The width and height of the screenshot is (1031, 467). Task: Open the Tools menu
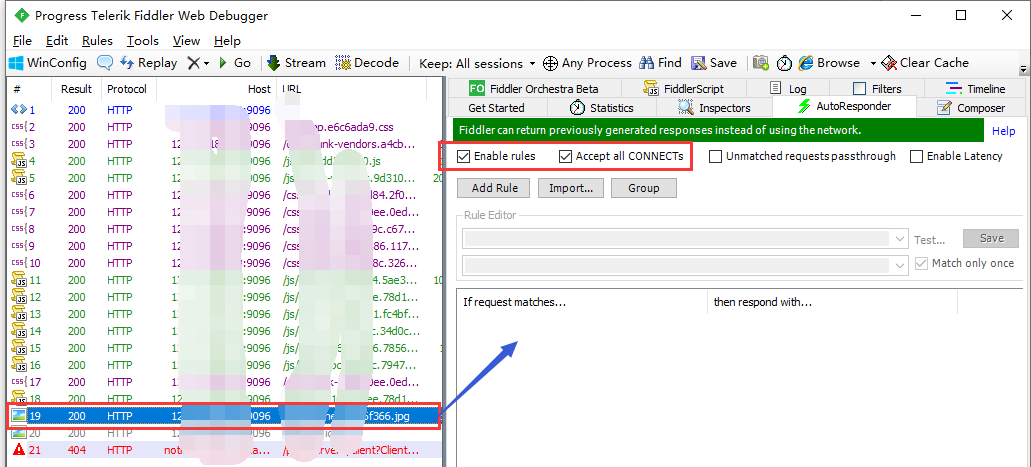click(x=143, y=41)
